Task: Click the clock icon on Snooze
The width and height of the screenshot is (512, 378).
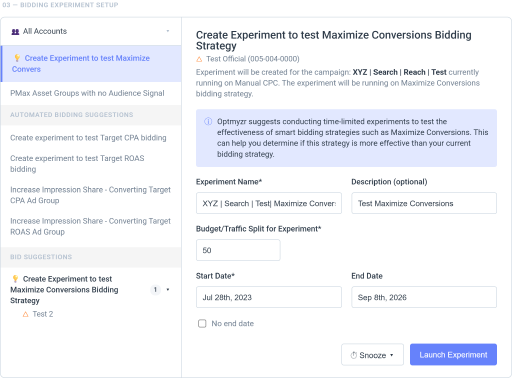Action: [x=354, y=355]
